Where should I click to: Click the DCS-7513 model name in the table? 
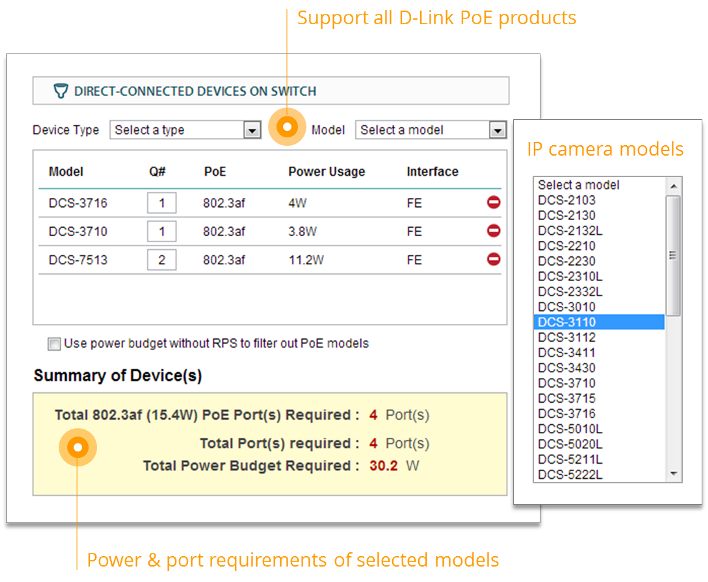click(78, 260)
